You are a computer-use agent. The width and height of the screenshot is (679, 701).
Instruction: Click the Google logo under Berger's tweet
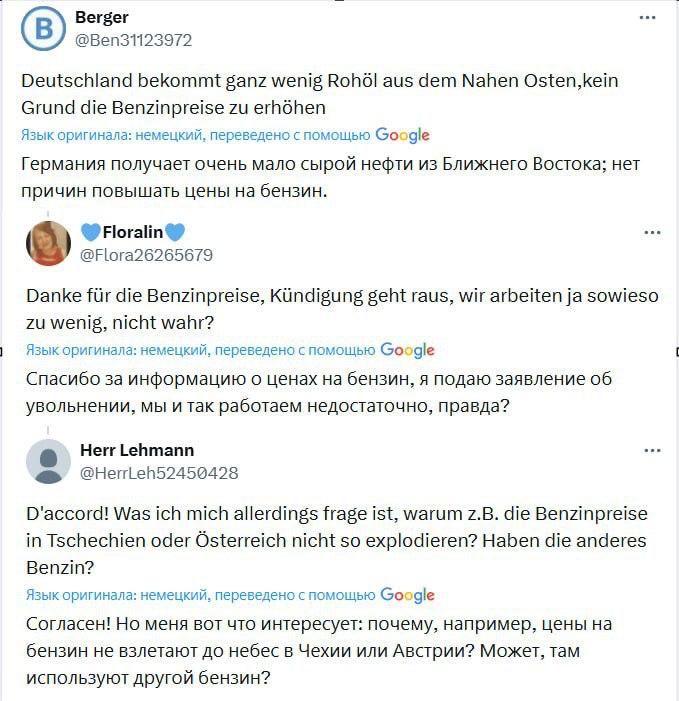tap(402, 135)
